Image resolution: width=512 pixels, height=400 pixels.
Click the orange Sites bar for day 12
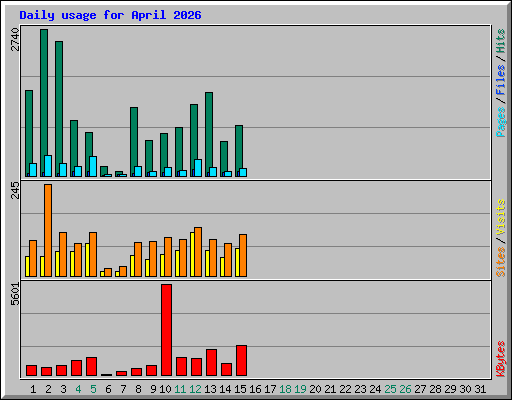click(x=198, y=252)
